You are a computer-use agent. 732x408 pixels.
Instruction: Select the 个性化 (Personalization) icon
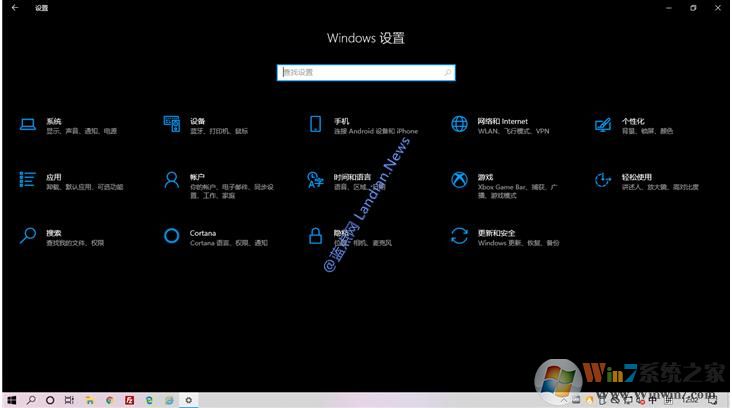point(602,124)
